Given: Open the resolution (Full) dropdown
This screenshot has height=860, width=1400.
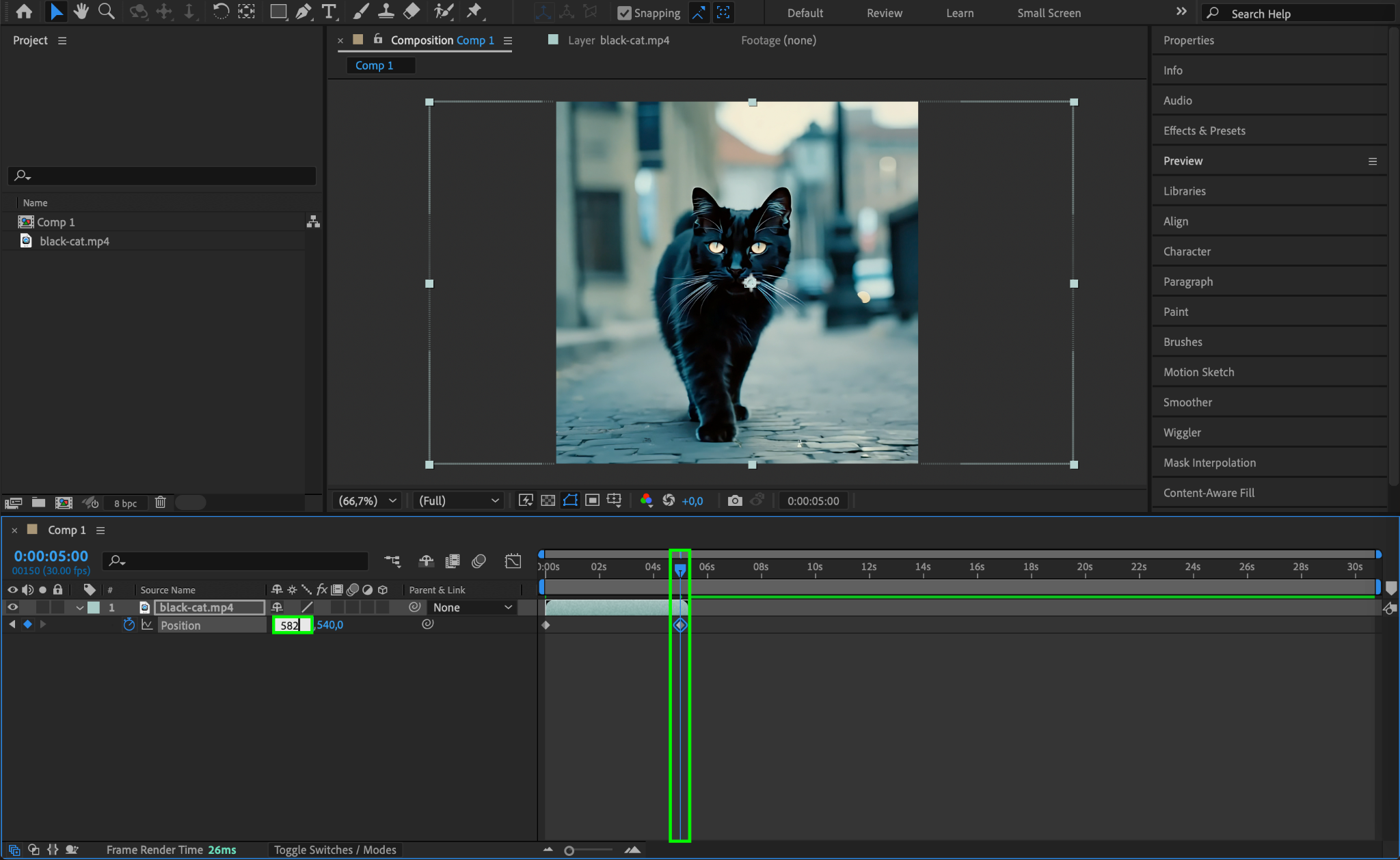Looking at the screenshot, I should (x=458, y=500).
